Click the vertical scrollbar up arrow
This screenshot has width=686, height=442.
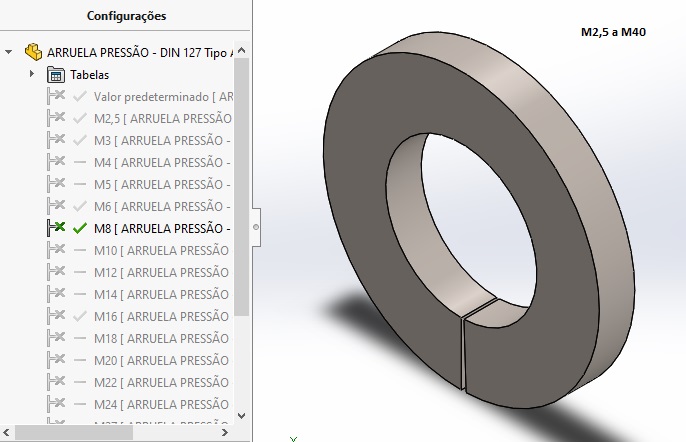tap(242, 50)
